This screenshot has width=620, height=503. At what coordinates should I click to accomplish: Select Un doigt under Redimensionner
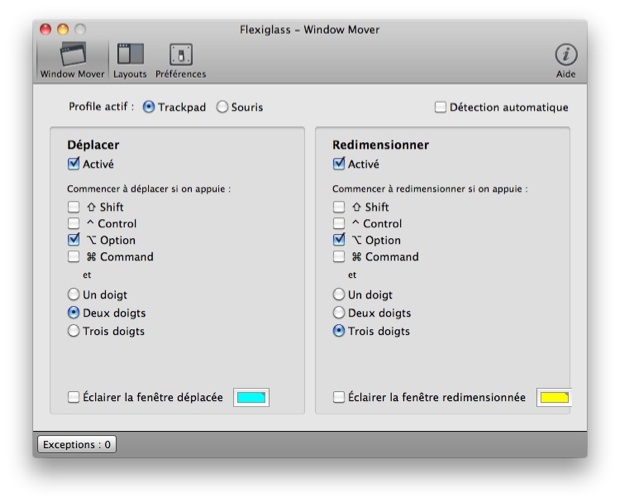tap(339, 294)
